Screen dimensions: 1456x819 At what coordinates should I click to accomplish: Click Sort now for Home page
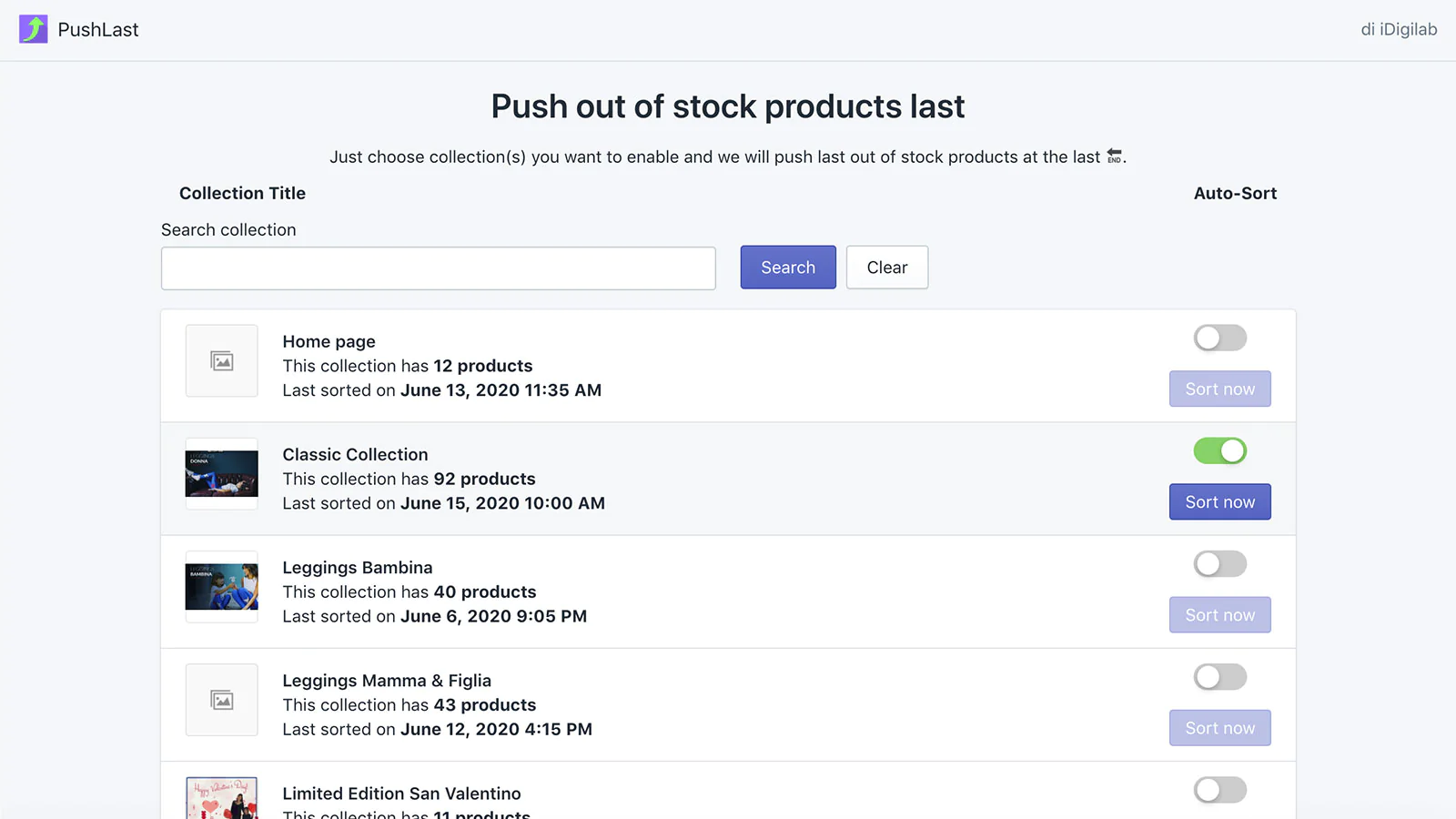[1219, 389]
